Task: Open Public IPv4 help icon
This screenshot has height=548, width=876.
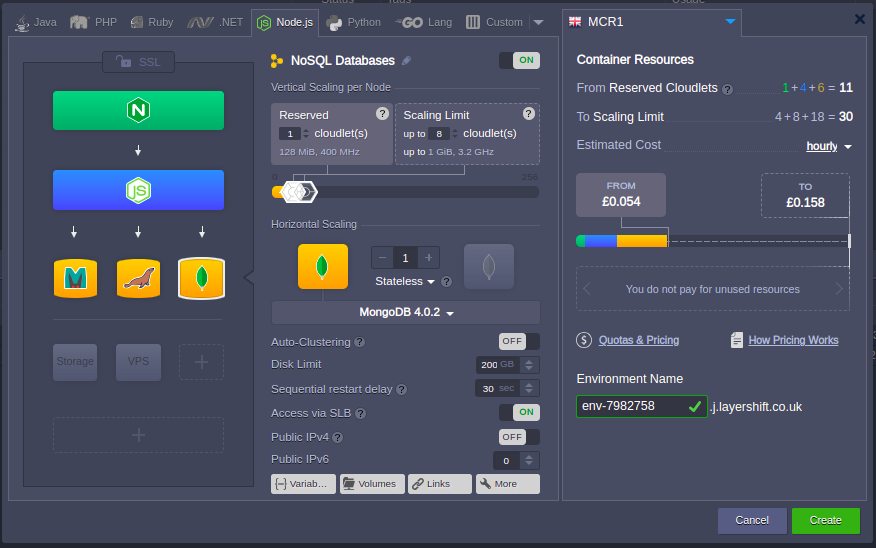Action: coord(337,437)
